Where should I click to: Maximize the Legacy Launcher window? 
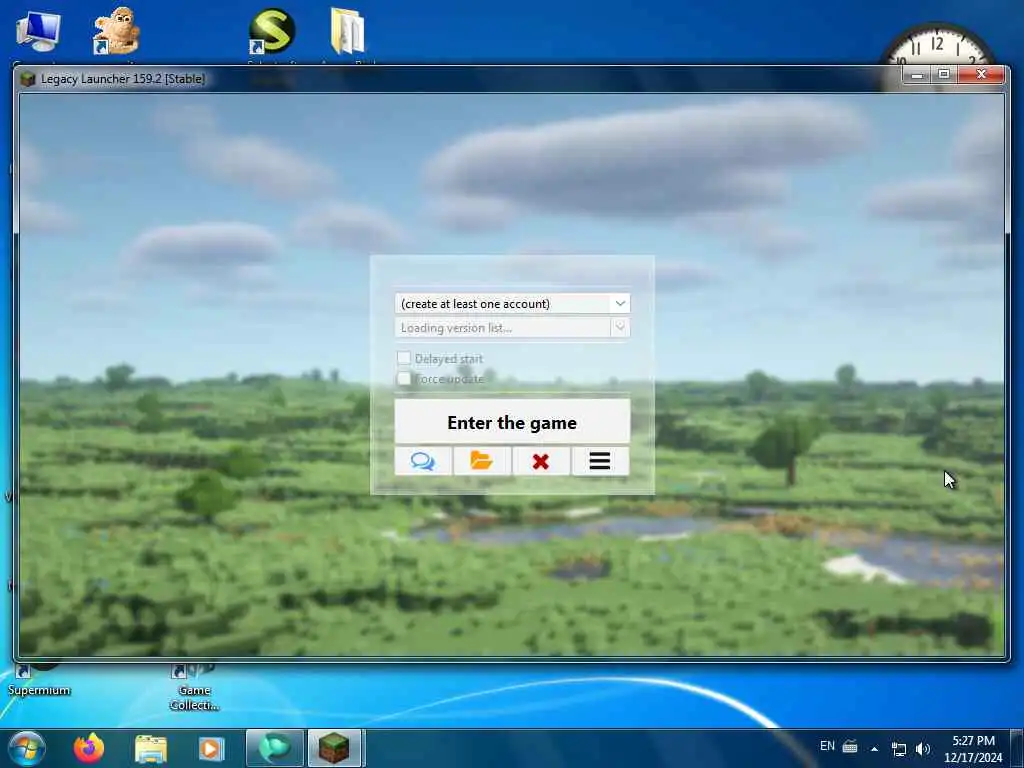[x=944, y=75]
